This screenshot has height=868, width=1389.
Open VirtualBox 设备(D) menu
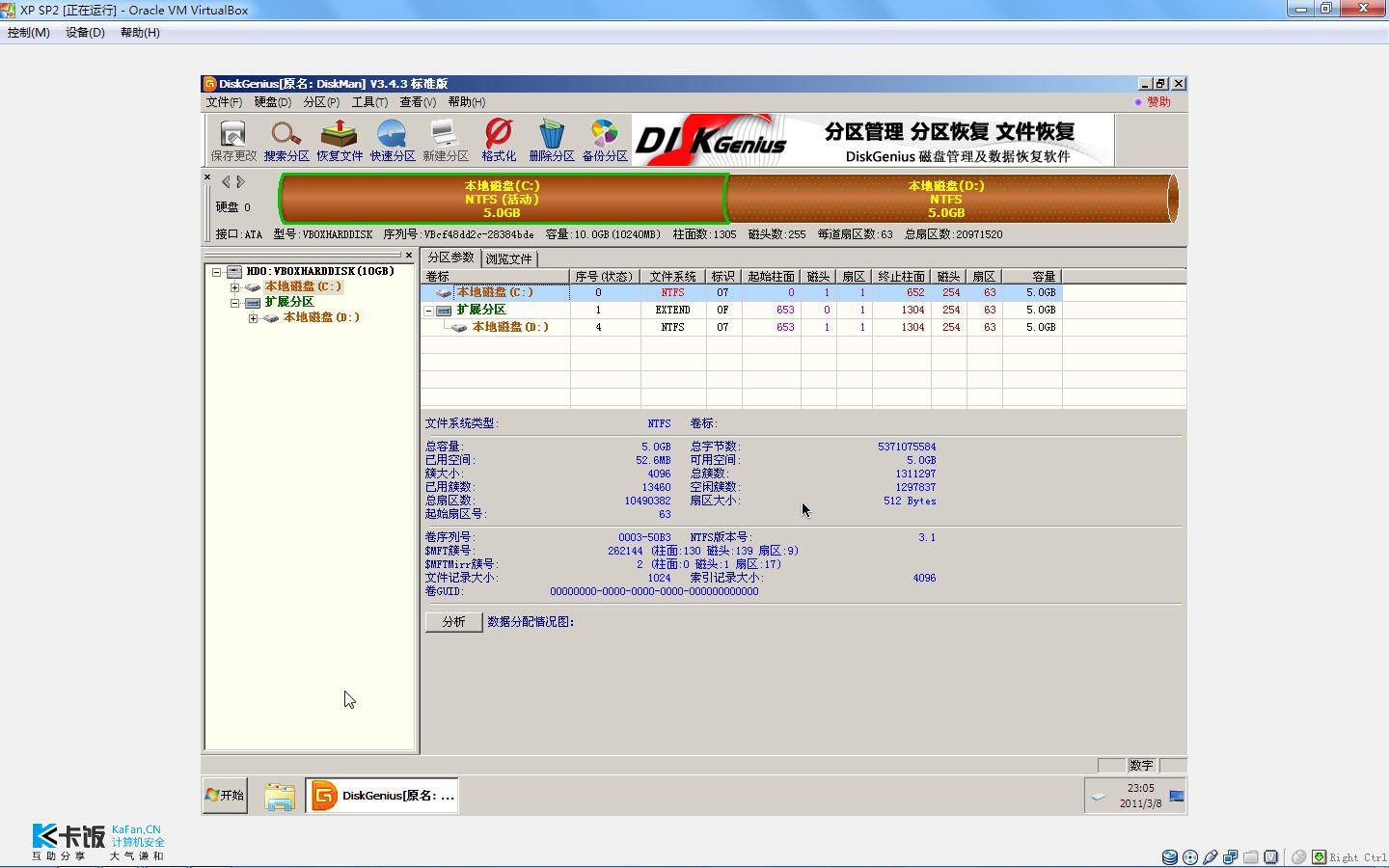[85, 33]
